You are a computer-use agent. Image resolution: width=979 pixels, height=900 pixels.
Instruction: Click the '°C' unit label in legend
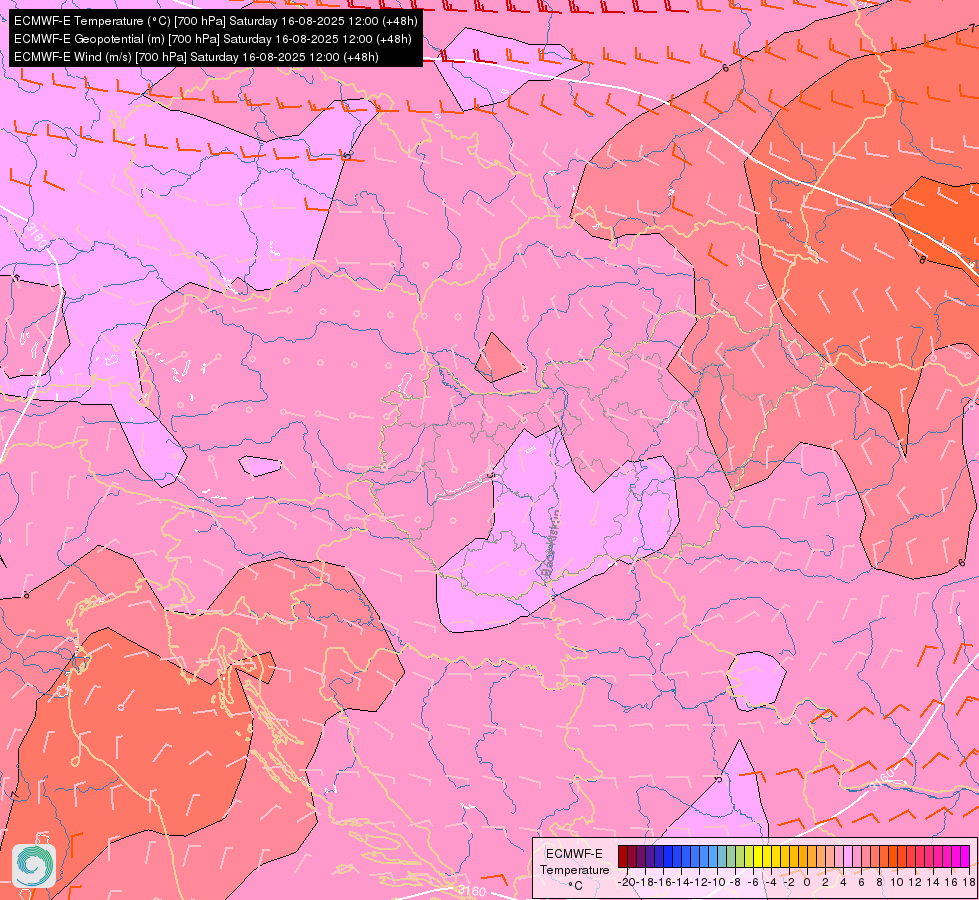[576, 886]
